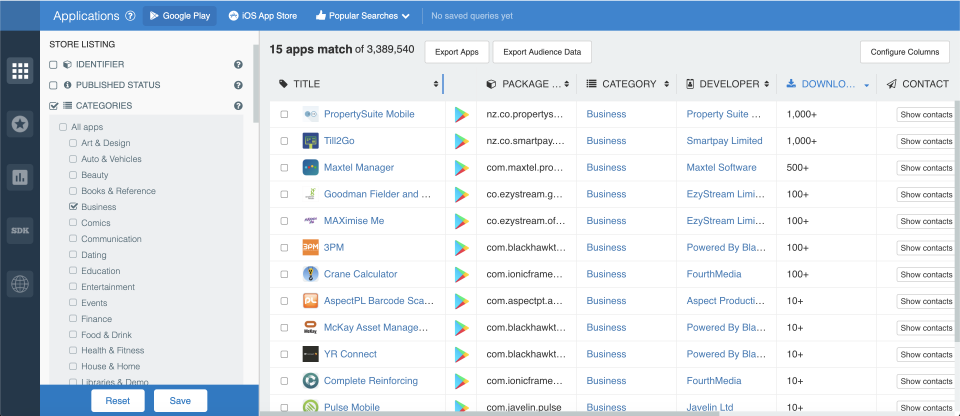Click the Complete Reinforcing app icon

[x=310, y=381]
